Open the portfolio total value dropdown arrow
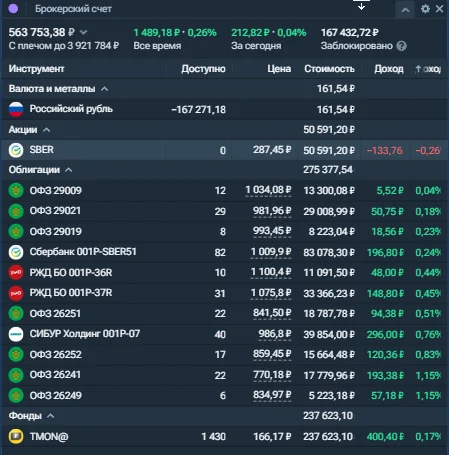Image resolution: width=449 pixels, height=455 pixels. click(x=84, y=32)
